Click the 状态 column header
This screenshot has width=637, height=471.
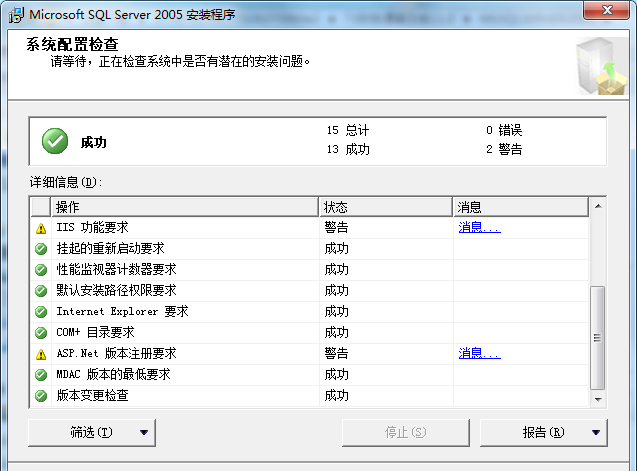pos(386,207)
